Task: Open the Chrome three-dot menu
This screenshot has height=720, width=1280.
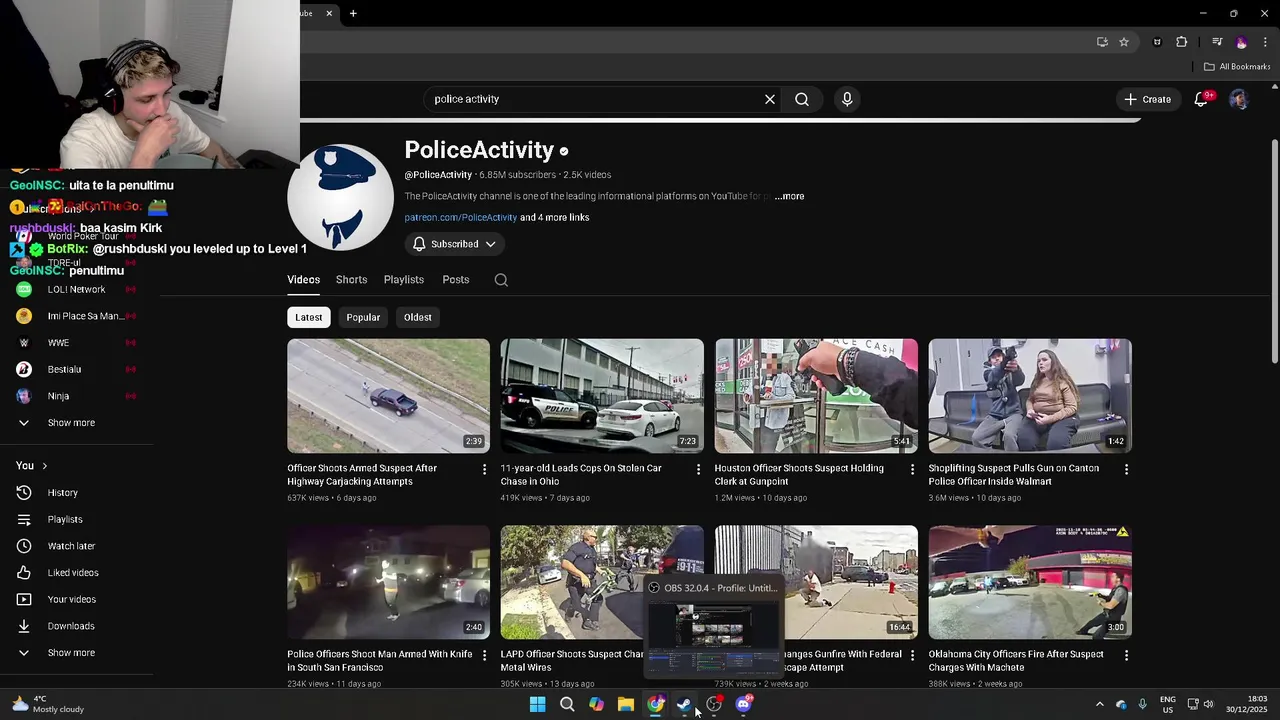Action: pyautogui.click(x=1265, y=42)
